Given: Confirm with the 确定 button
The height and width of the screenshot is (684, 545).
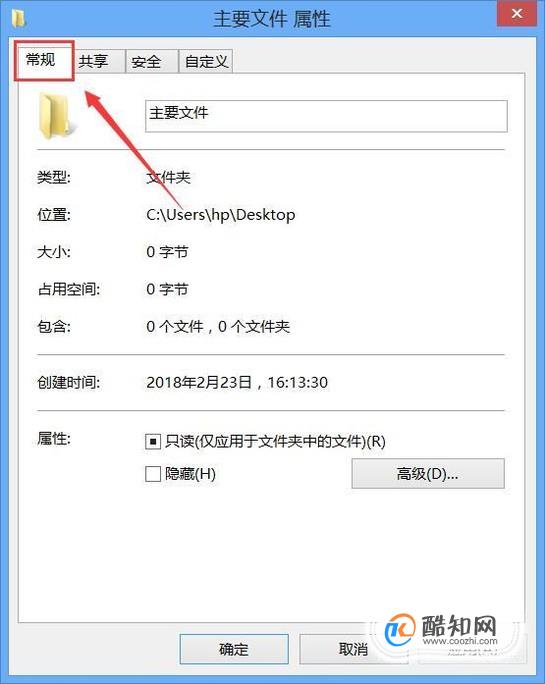Looking at the screenshot, I should click(x=234, y=649).
